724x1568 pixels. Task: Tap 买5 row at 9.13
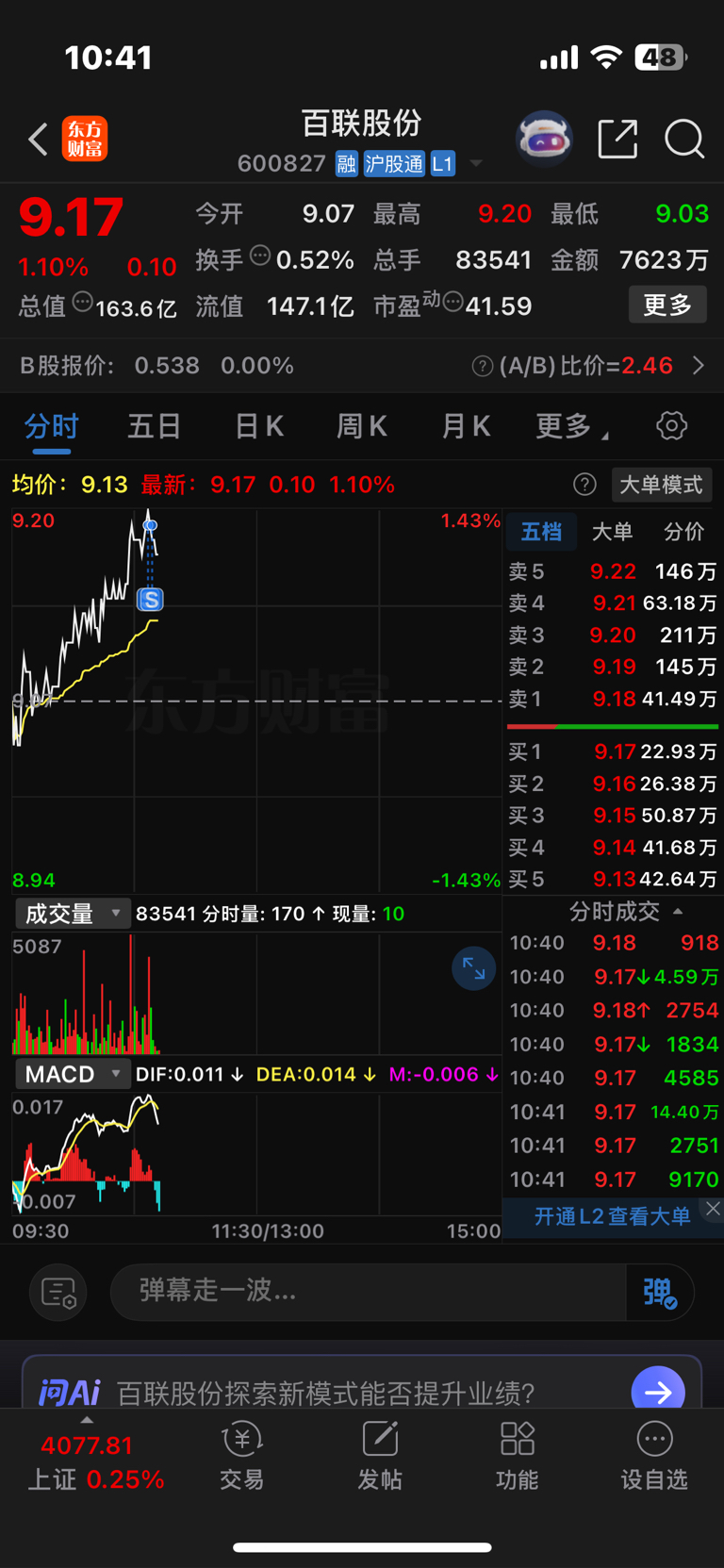pos(612,879)
